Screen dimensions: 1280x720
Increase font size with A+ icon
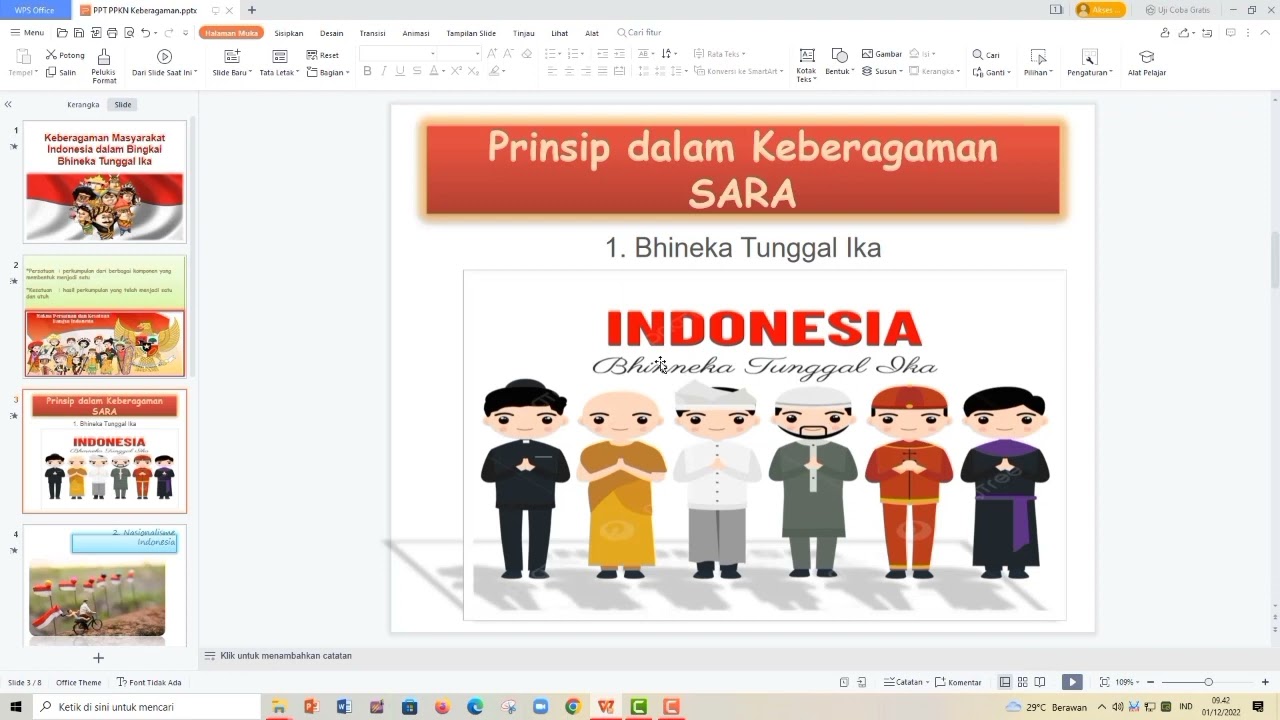492,54
